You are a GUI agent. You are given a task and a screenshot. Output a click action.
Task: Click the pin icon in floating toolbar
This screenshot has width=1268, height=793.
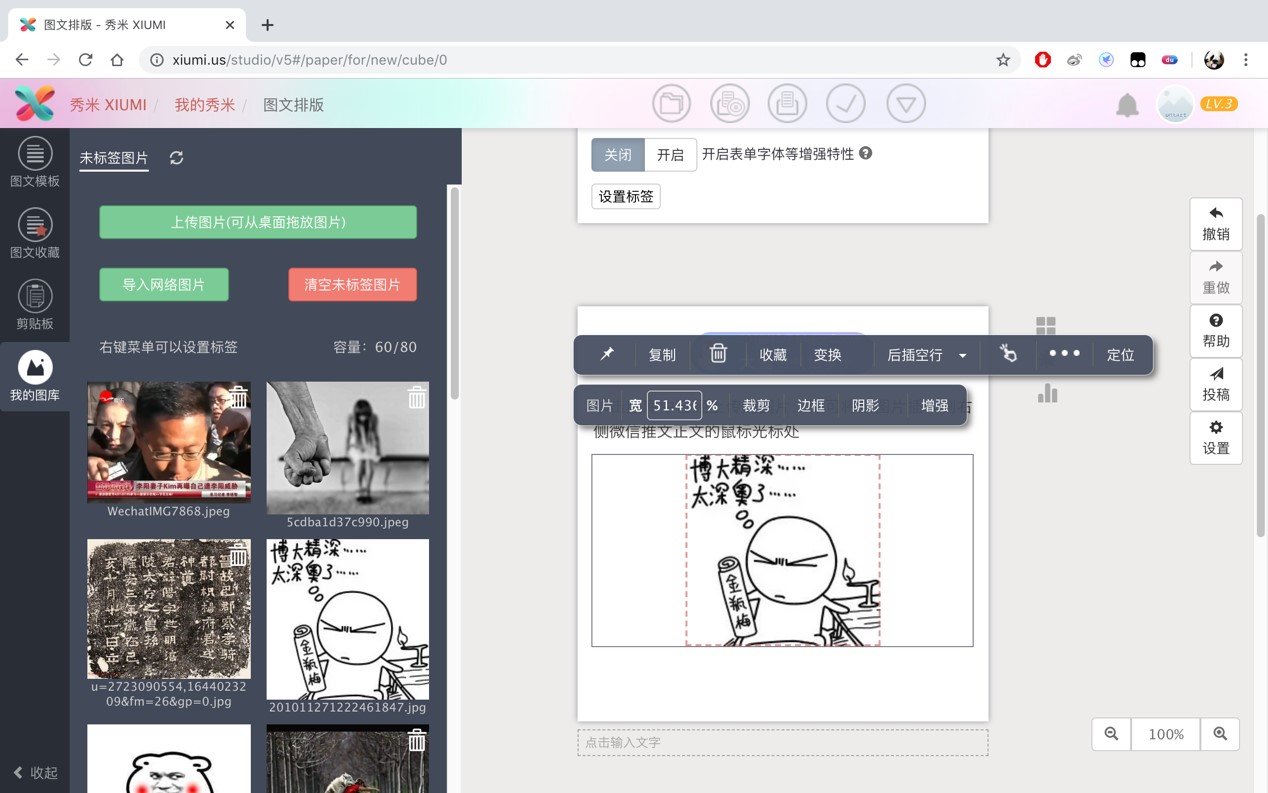(x=607, y=355)
